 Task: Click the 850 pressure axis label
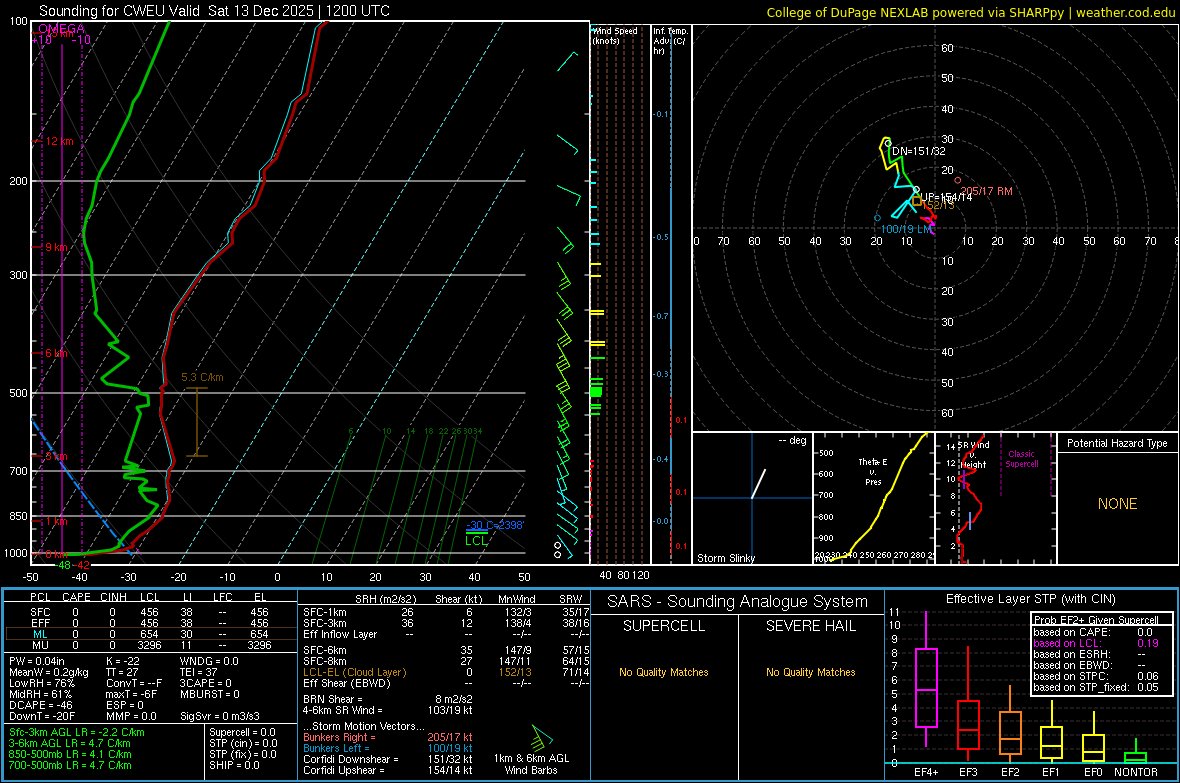[18, 516]
